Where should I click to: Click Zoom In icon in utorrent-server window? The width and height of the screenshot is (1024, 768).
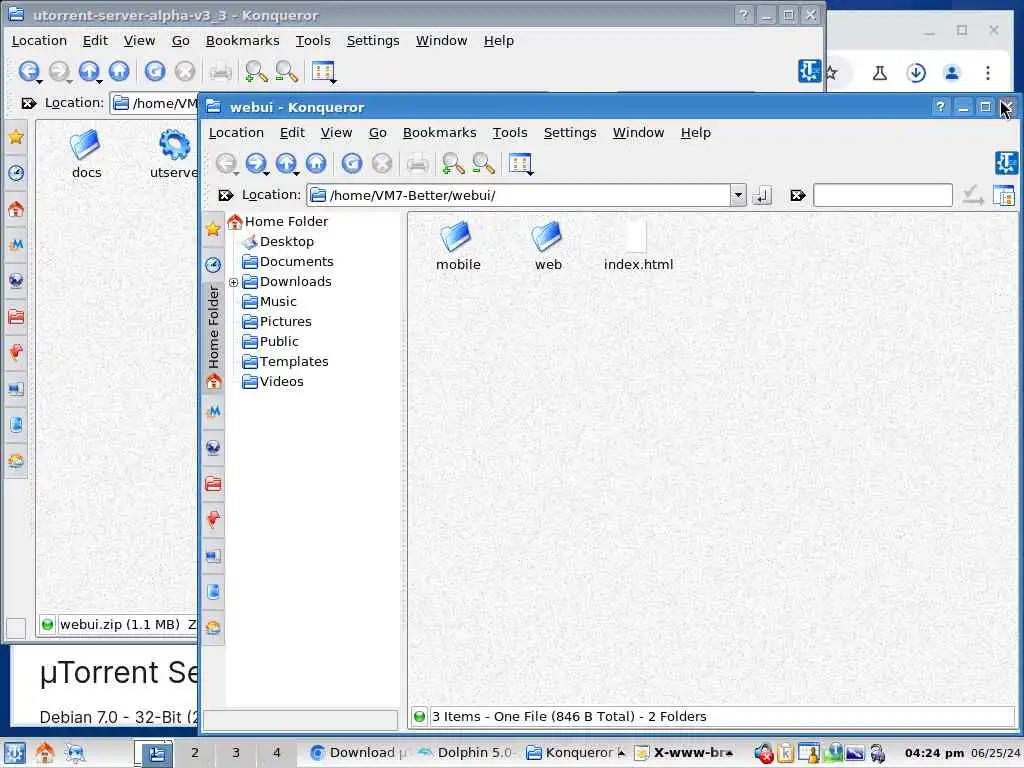click(256, 71)
